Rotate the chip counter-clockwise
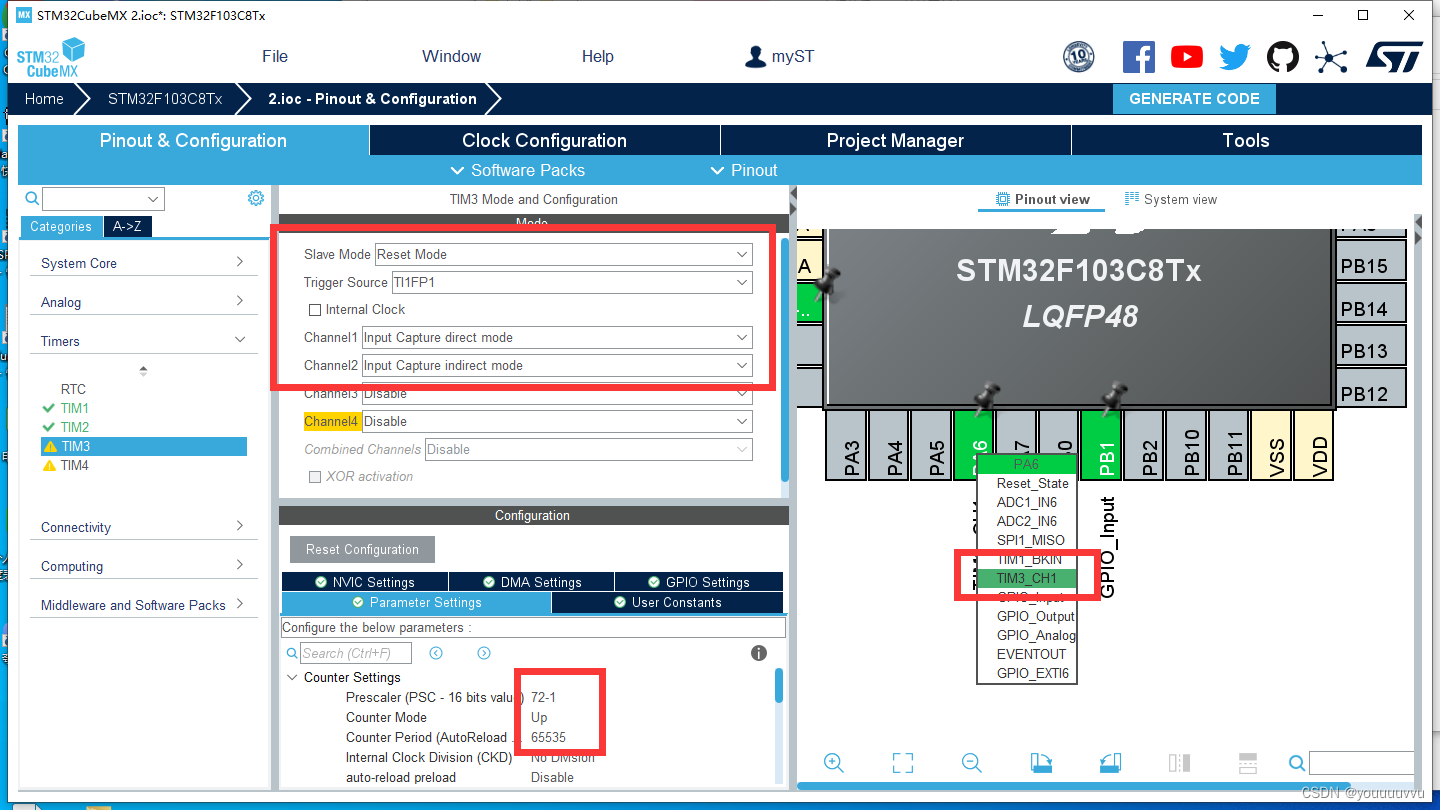This screenshot has width=1440, height=810. pos(1110,762)
